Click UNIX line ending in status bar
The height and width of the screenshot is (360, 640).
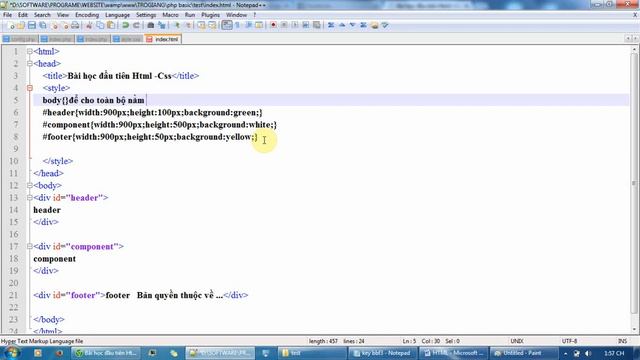517,341
